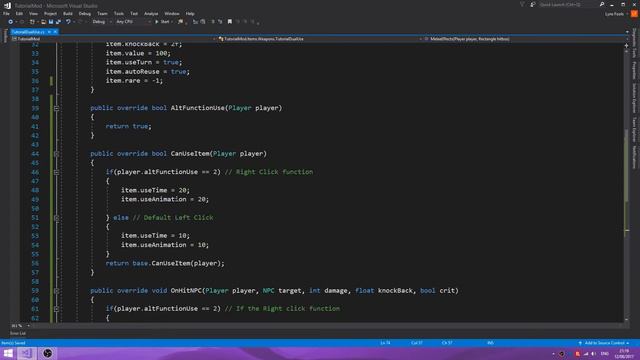Click the orange user account avatar
This screenshot has height=360, width=640.
tap(634, 14)
